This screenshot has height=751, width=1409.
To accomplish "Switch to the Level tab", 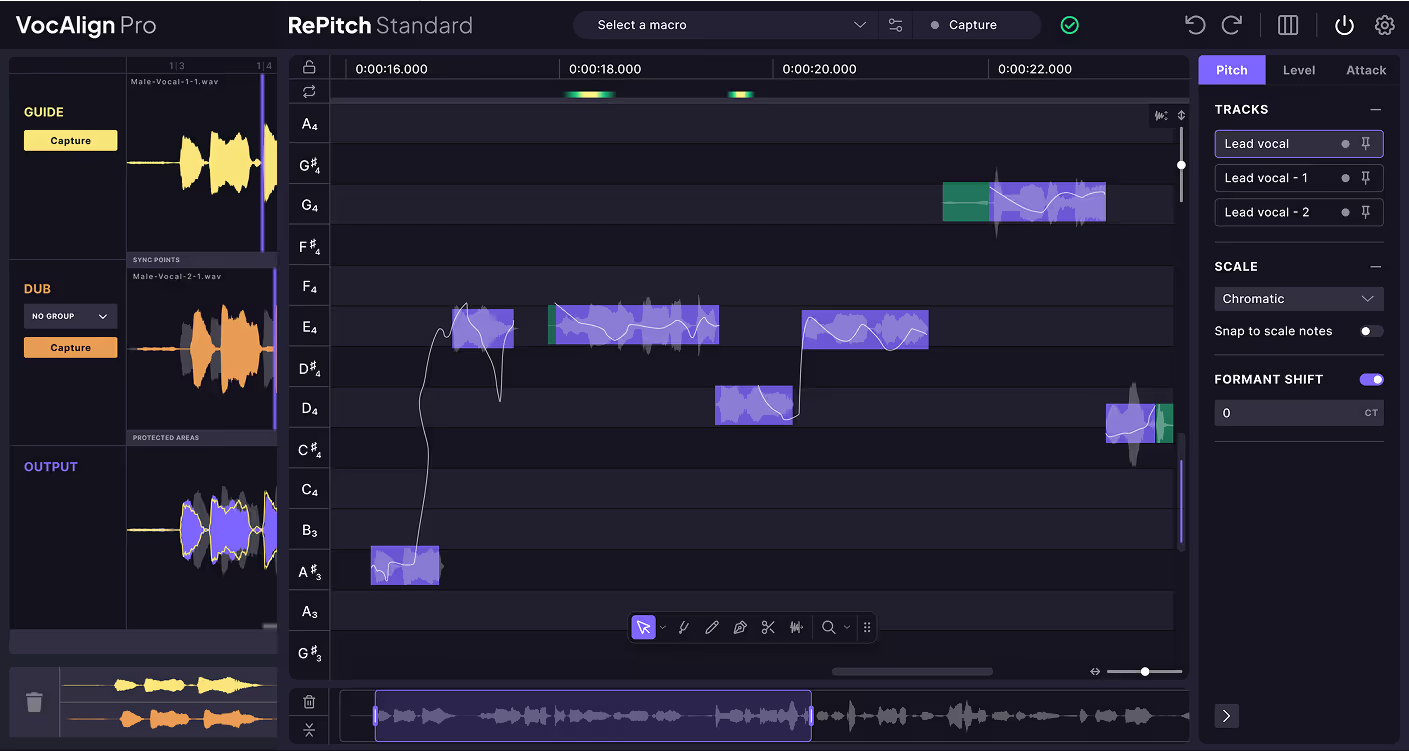I will pos(1299,70).
